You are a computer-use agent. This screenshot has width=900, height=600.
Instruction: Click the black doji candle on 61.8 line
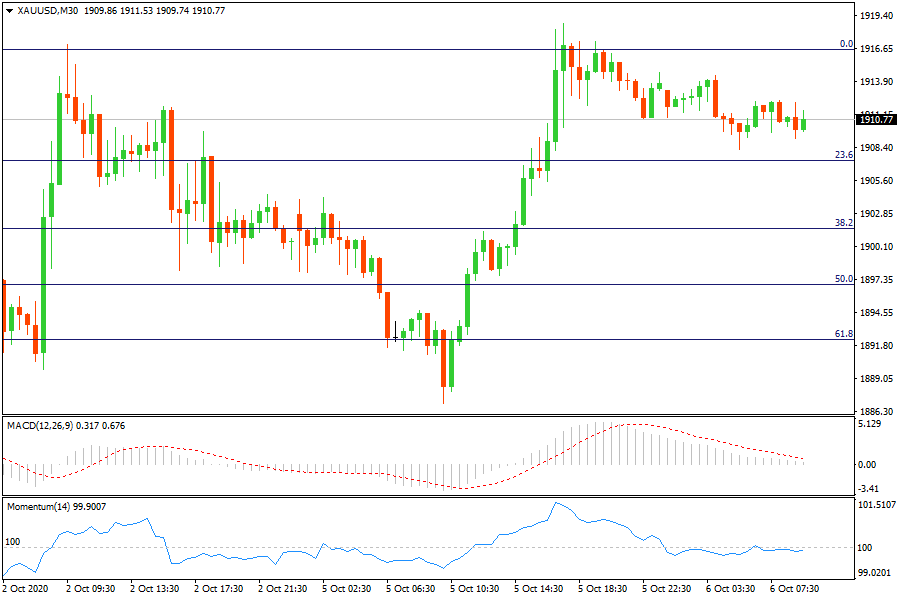point(396,338)
